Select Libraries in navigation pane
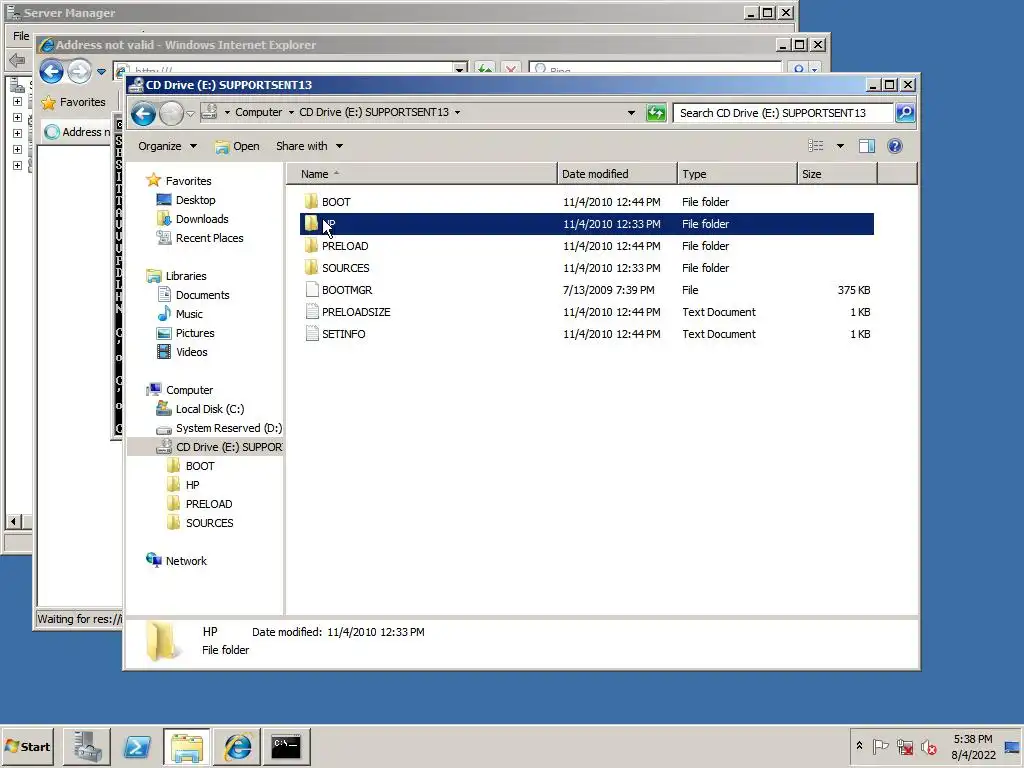Image resolution: width=1024 pixels, height=768 pixels. 185,276
